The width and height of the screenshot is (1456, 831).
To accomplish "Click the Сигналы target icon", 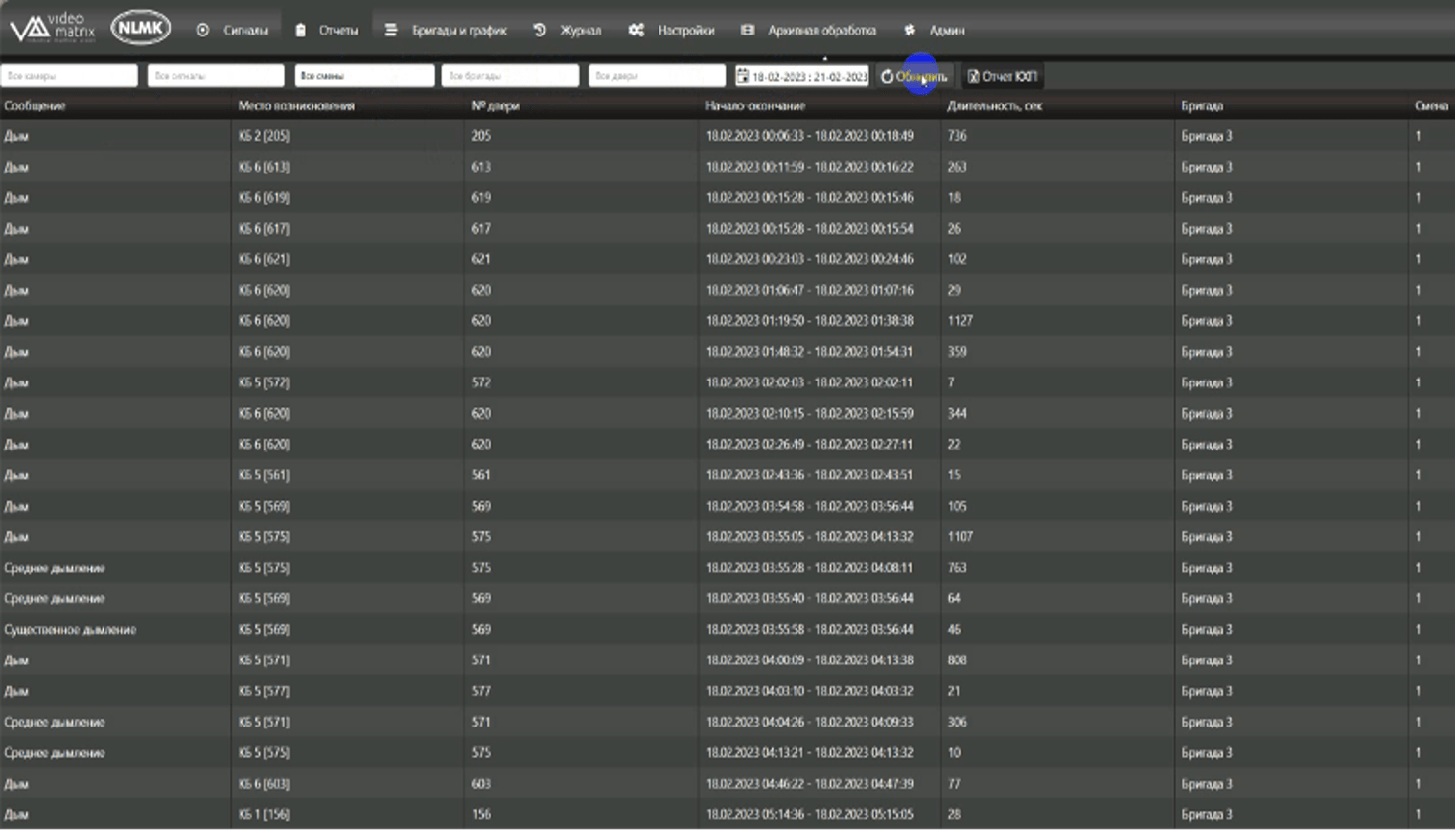I will [x=203, y=30].
